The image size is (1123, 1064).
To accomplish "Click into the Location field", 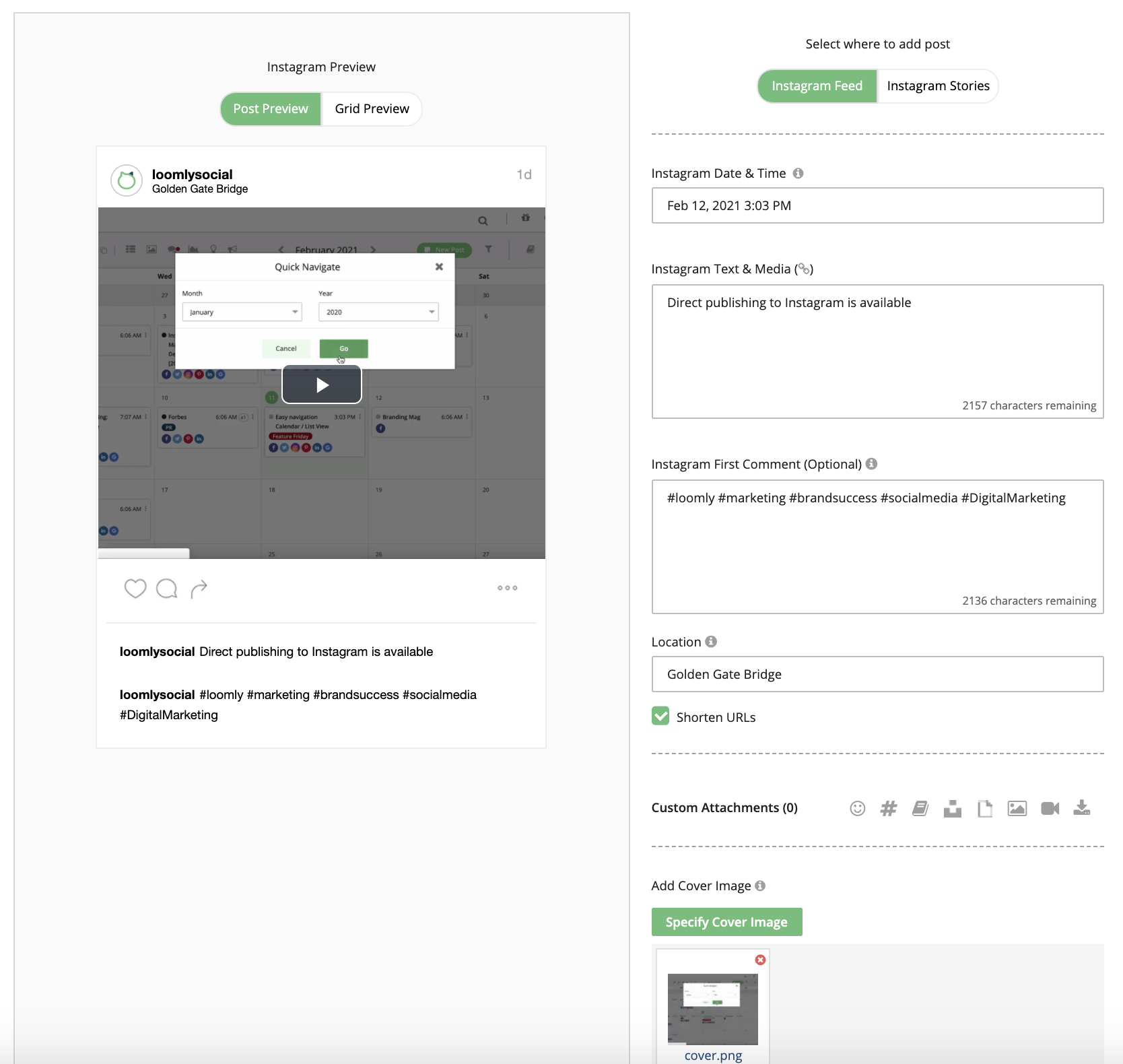I will (877, 674).
